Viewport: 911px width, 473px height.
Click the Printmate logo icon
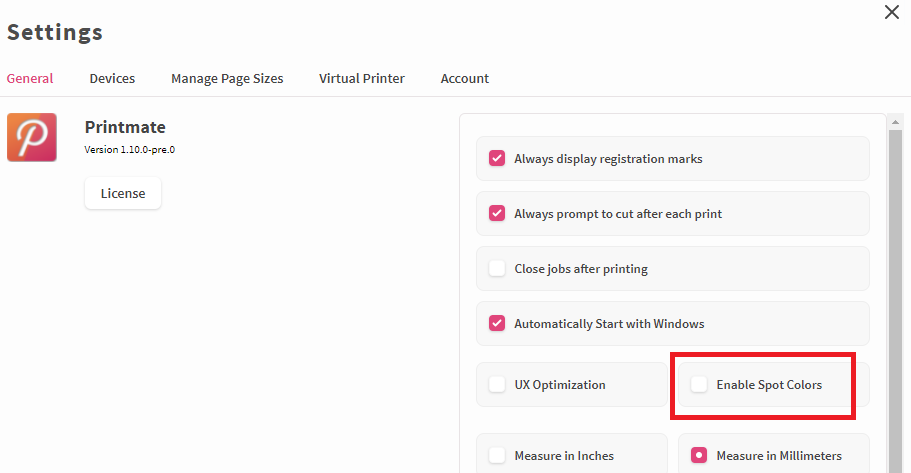tap(32, 137)
